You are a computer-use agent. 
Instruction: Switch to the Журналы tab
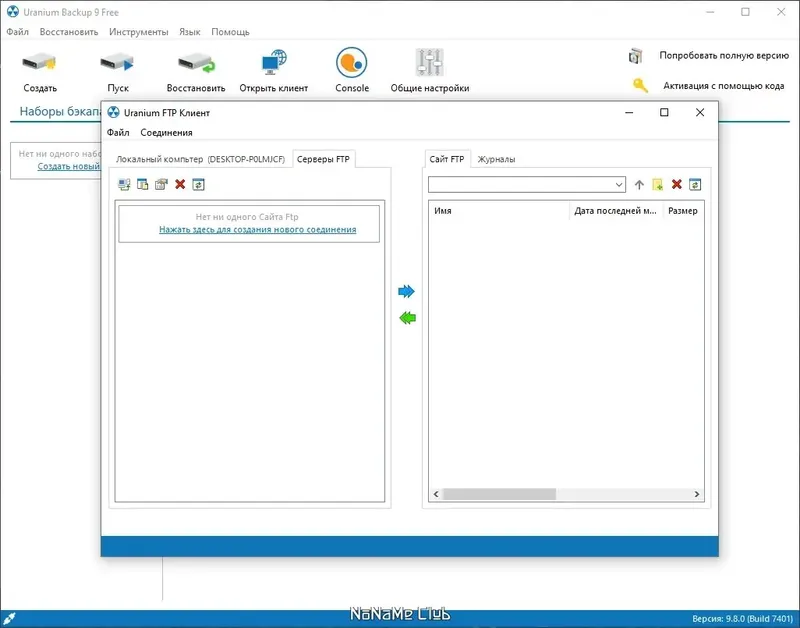(x=496, y=159)
